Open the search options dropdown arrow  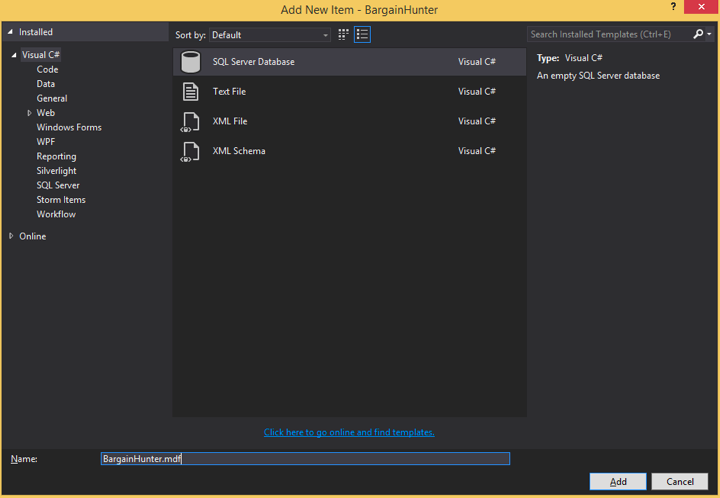[x=709, y=34]
